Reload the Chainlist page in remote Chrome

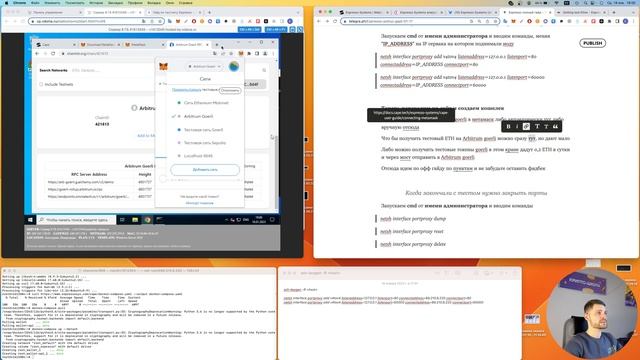[53, 53]
